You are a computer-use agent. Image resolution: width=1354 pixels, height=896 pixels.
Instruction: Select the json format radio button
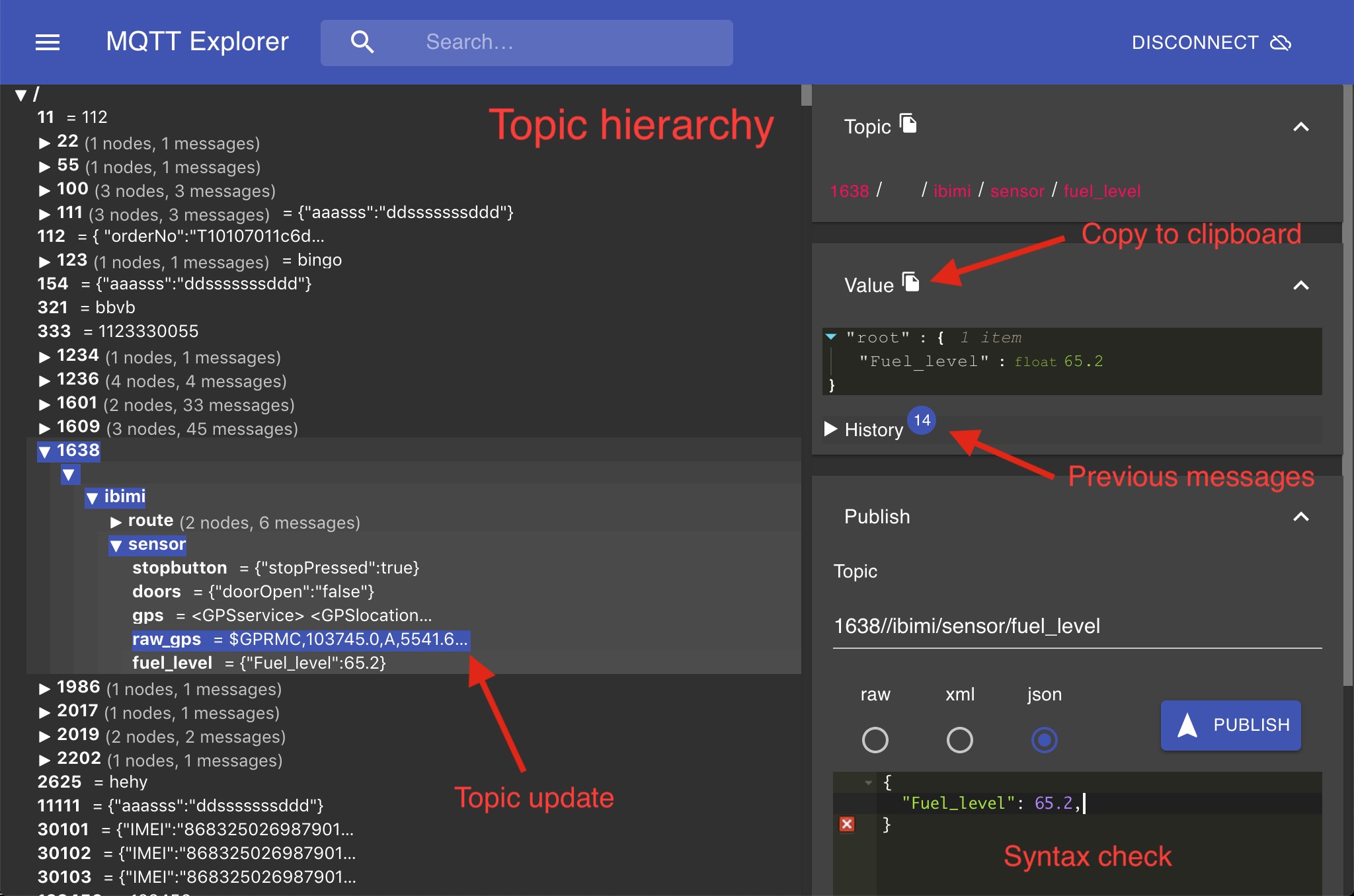tap(1044, 740)
